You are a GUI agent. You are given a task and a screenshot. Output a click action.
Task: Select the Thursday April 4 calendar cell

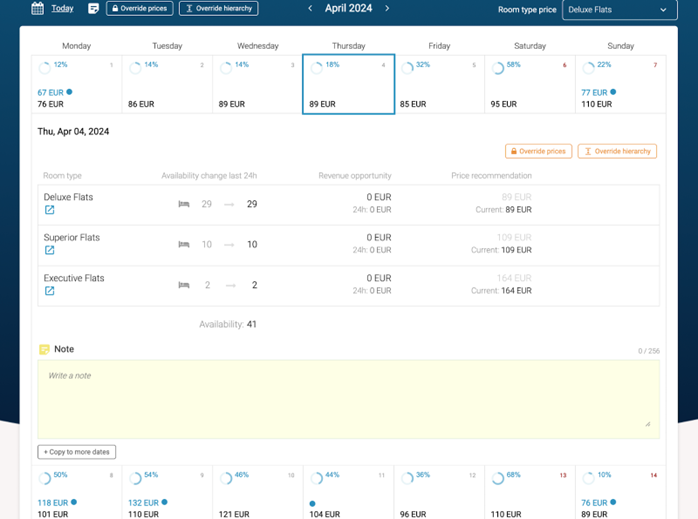[x=349, y=84]
